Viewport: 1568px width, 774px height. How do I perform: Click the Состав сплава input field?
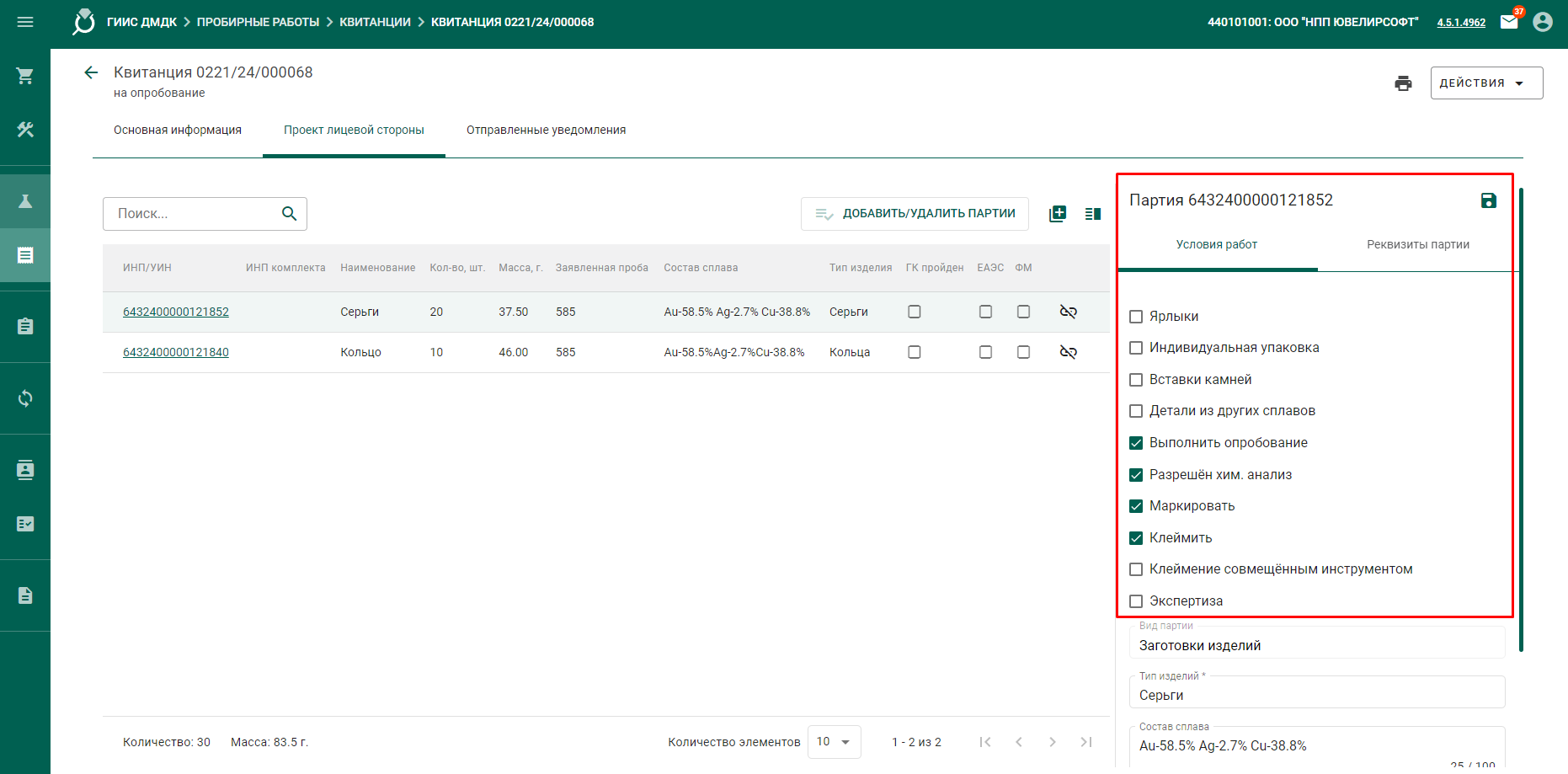(x=1317, y=746)
